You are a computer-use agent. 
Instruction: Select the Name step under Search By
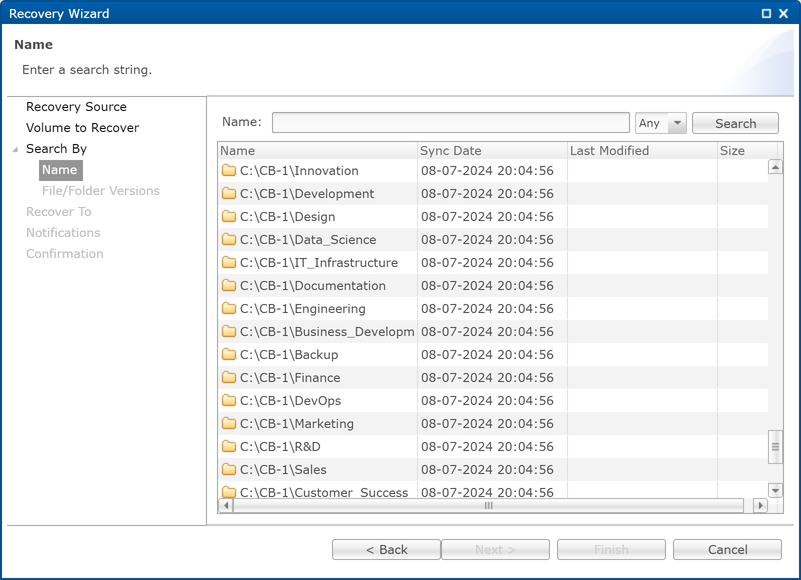(x=60, y=170)
